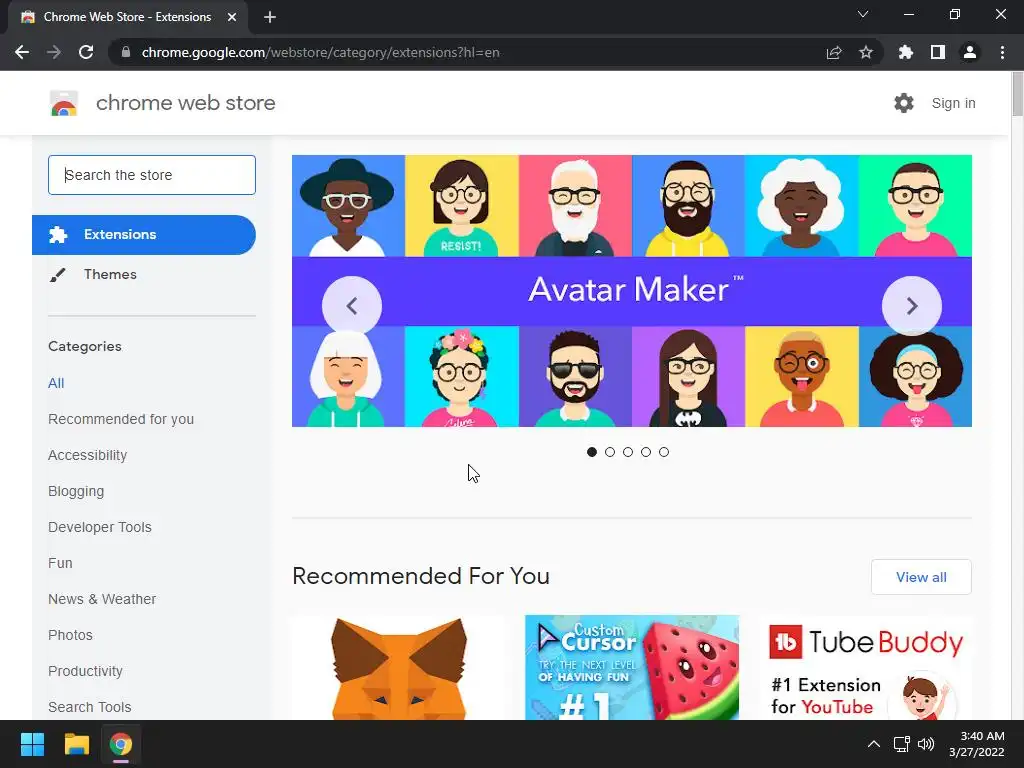Open File Explorer from taskbar

[76, 744]
